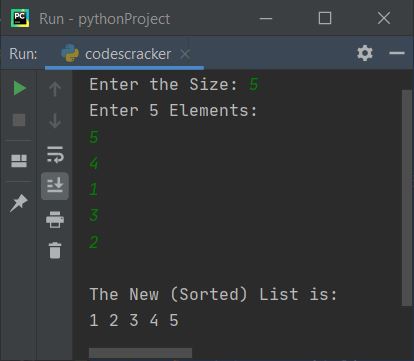Click the vertical scrollbar of console

click(x=407, y=198)
